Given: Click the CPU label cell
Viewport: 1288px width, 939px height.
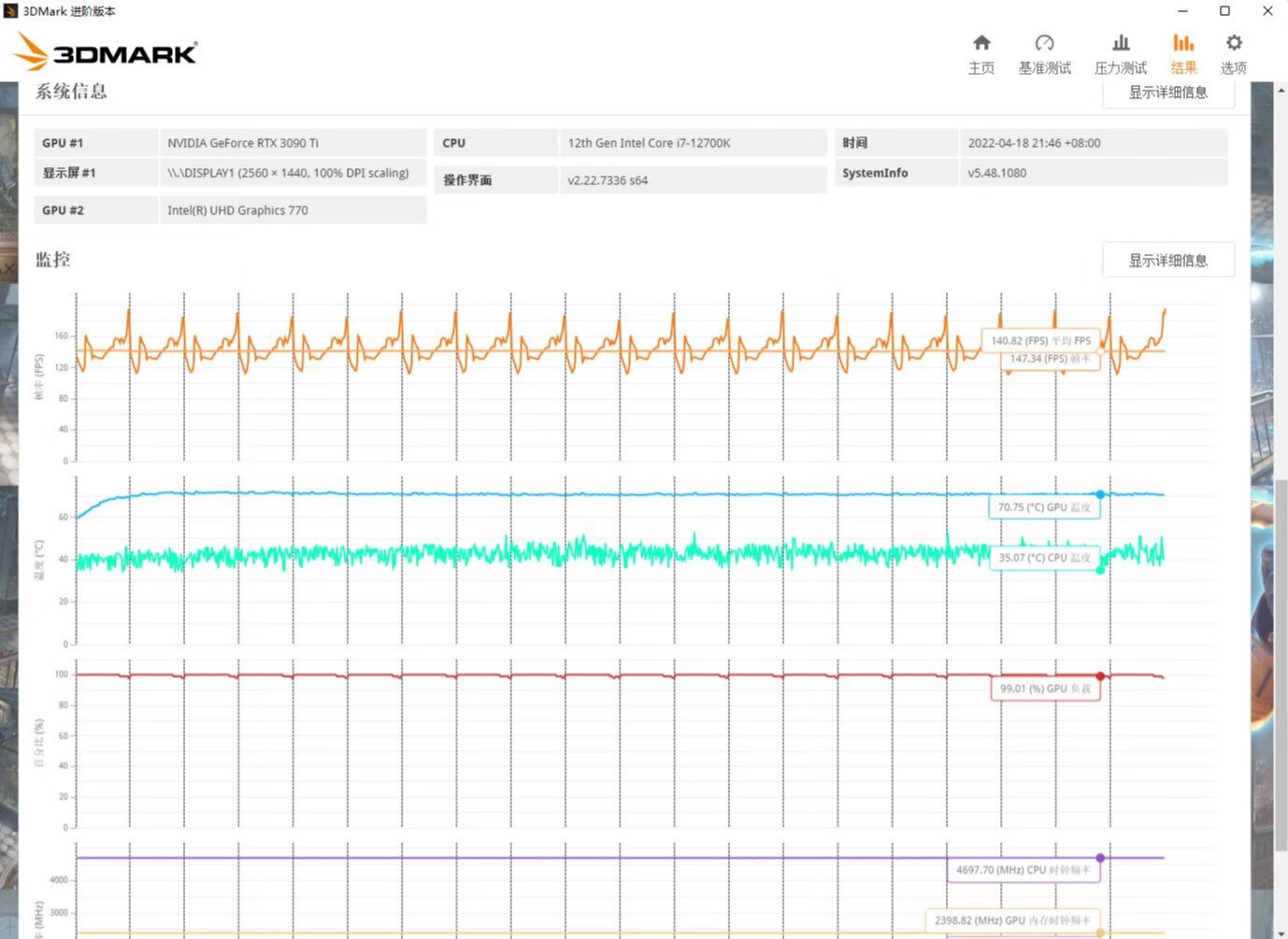Looking at the screenshot, I should coord(495,143).
